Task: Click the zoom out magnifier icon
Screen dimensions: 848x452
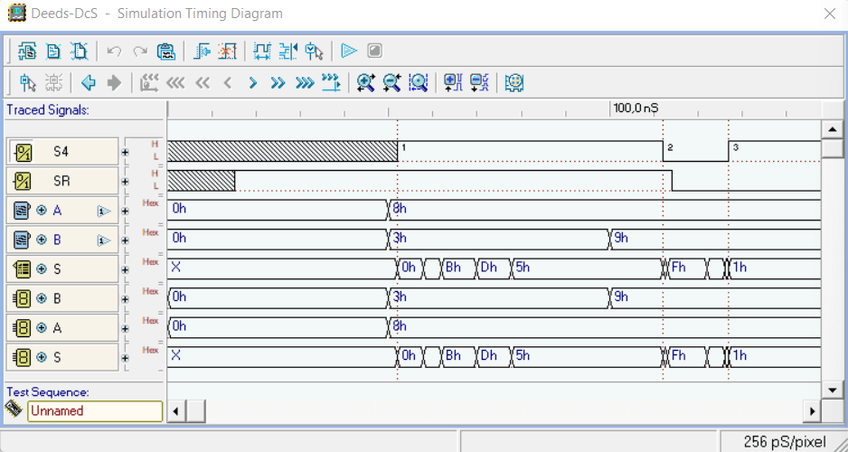Action: (392, 83)
